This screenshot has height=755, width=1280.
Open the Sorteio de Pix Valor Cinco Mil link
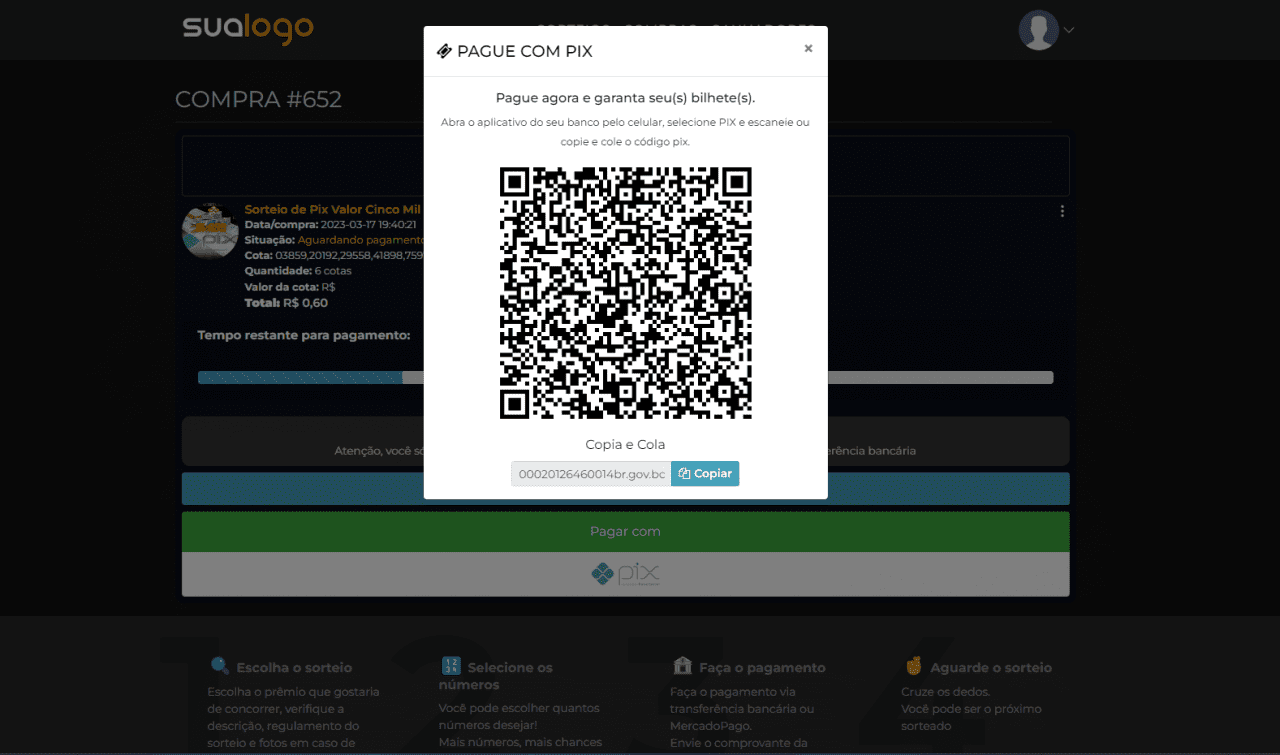[x=332, y=209]
